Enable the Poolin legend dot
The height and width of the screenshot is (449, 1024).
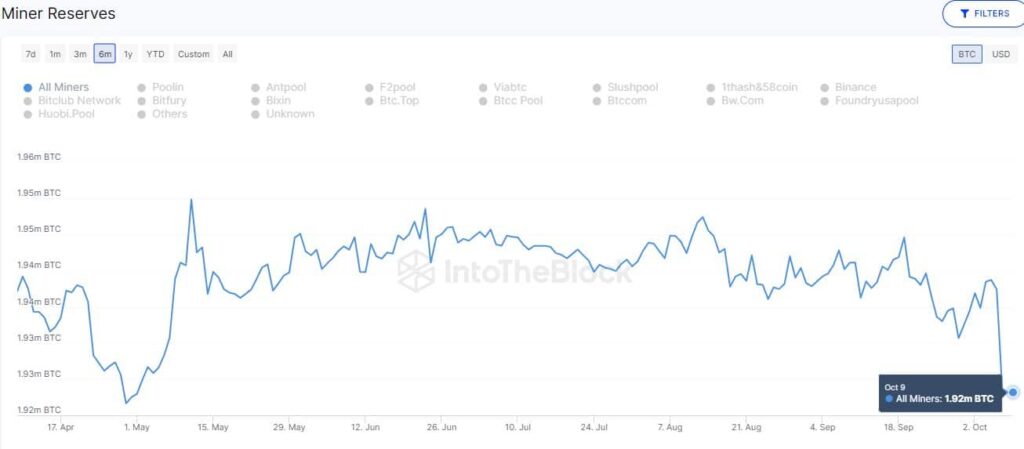(142, 88)
